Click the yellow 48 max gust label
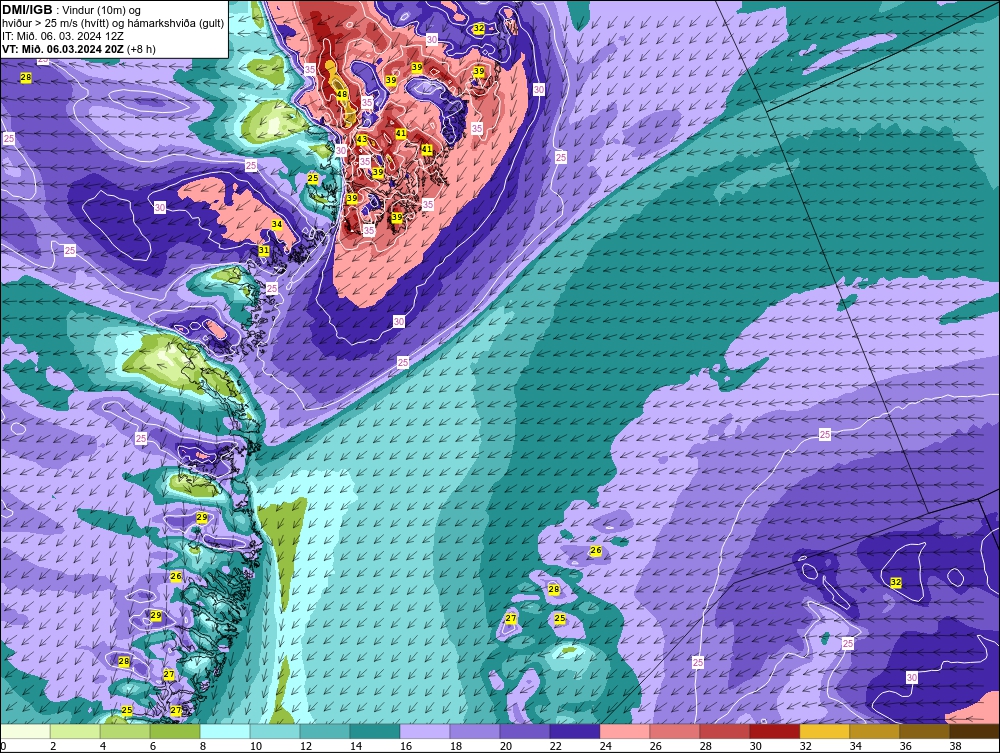Image resolution: width=1000 pixels, height=753 pixels. click(342, 94)
